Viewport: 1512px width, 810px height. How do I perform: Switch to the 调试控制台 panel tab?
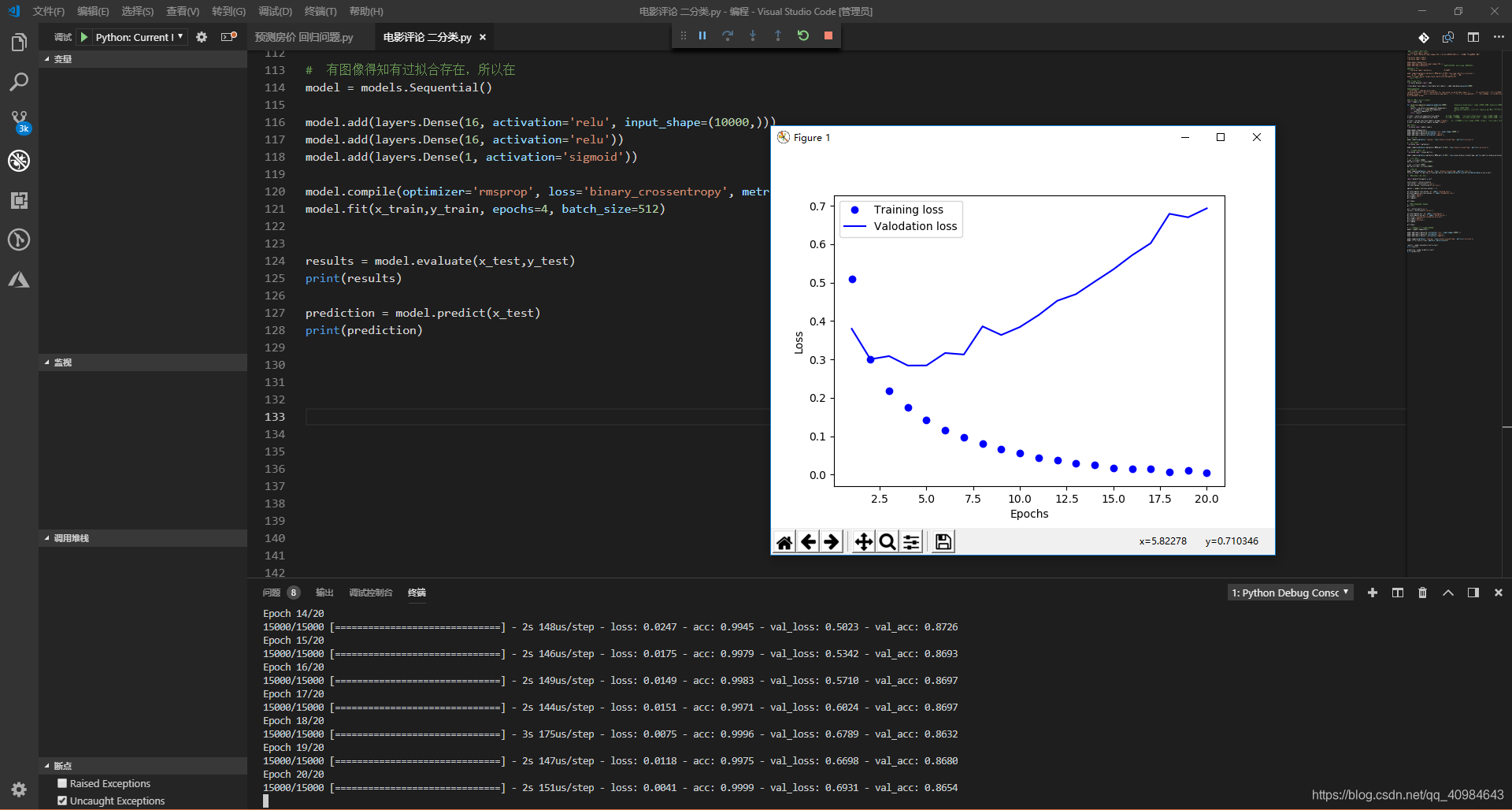click(371, 593)
